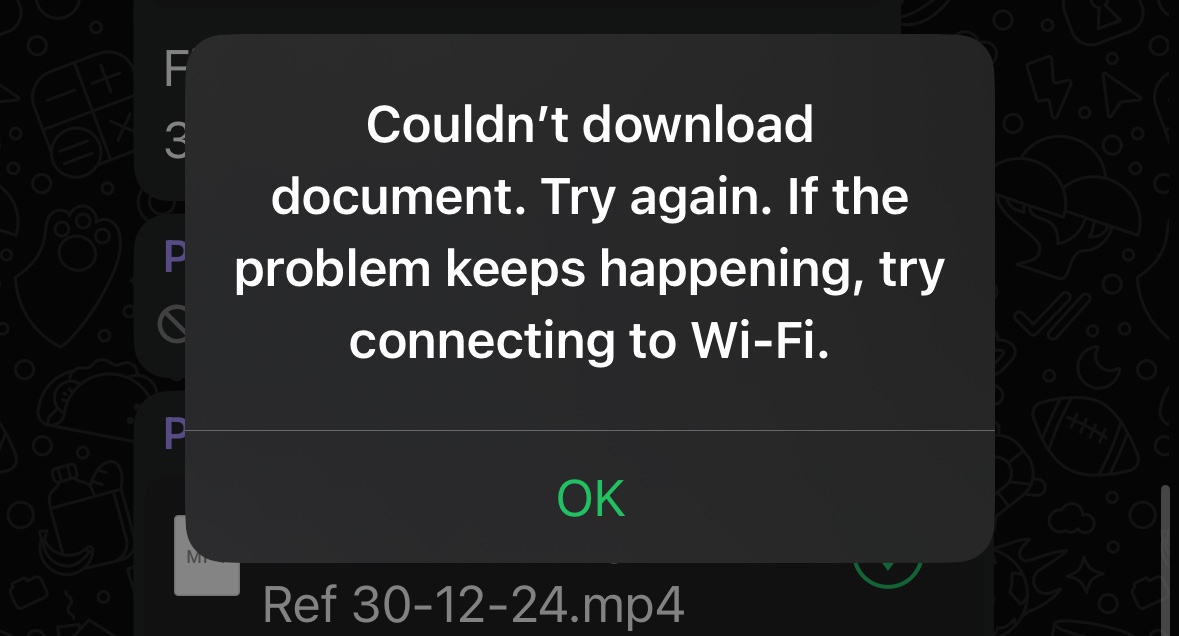
Task: Open the MP4 file type icon
Action: (206, 556)
